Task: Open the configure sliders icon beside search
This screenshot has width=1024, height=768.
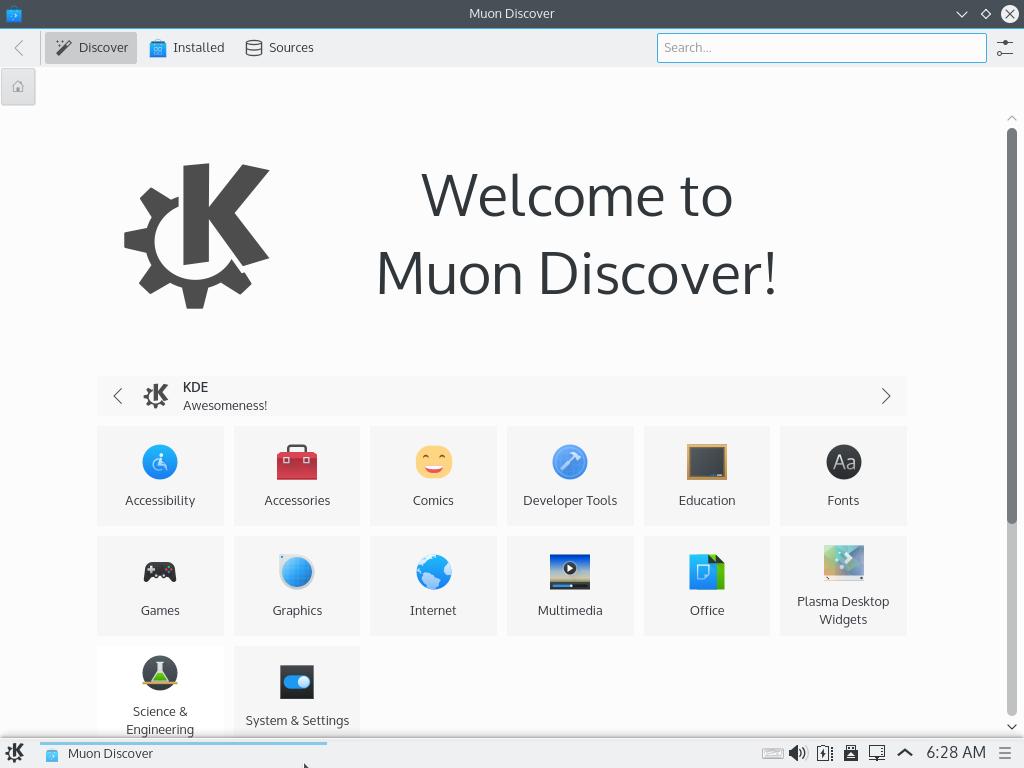Action: pos(1005,48)
